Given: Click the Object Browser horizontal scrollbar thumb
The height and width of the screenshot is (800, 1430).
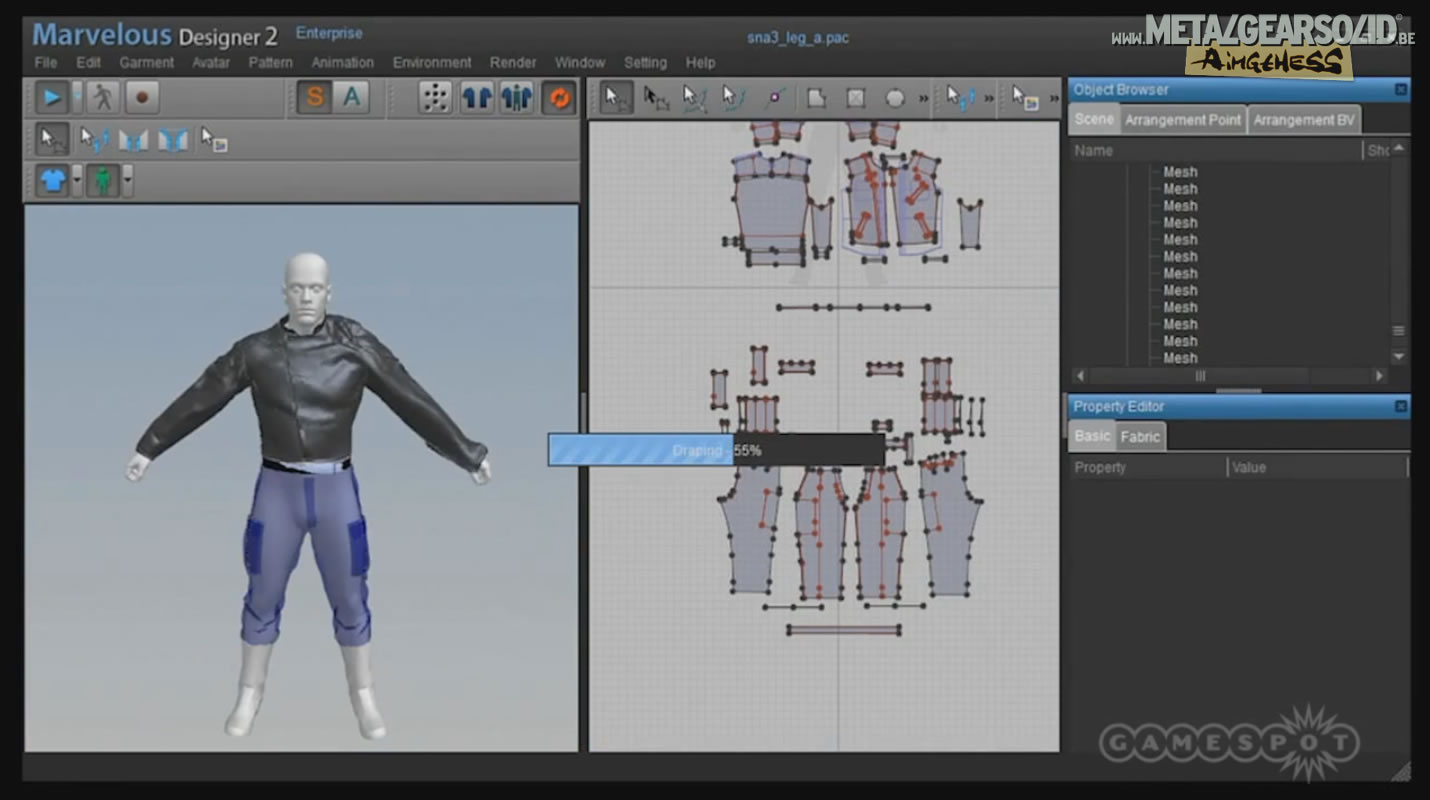Looking at the screenshot, I should 1200,376.
